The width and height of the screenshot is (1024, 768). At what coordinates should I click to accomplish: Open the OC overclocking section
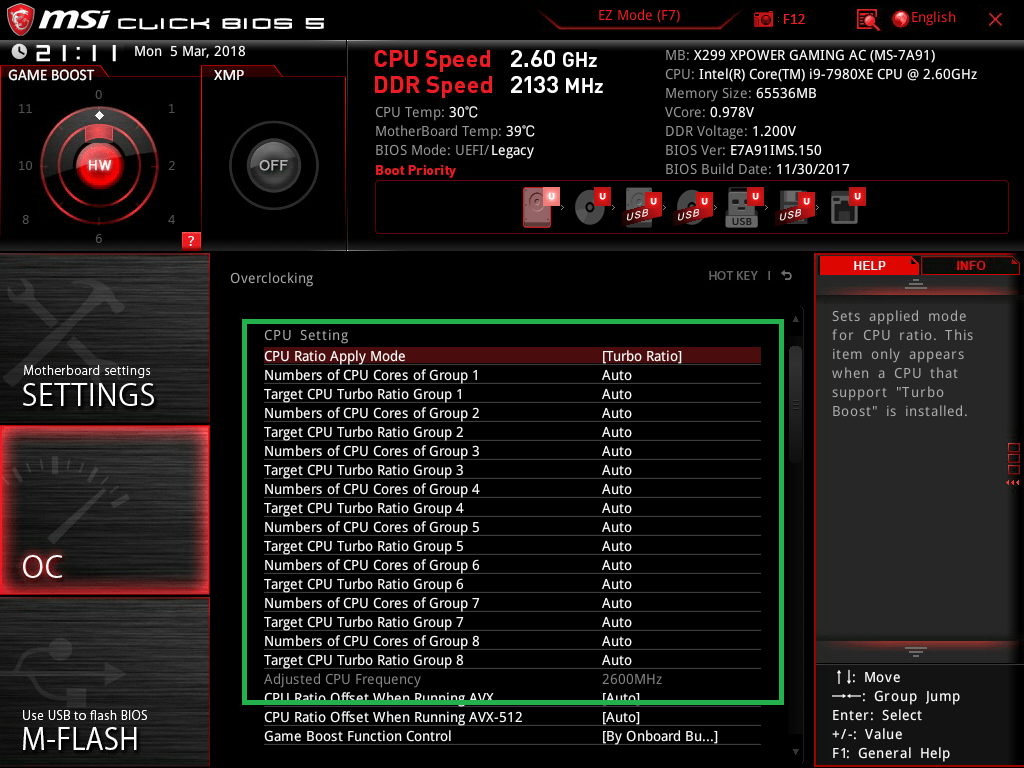click(x=104, y=511)
